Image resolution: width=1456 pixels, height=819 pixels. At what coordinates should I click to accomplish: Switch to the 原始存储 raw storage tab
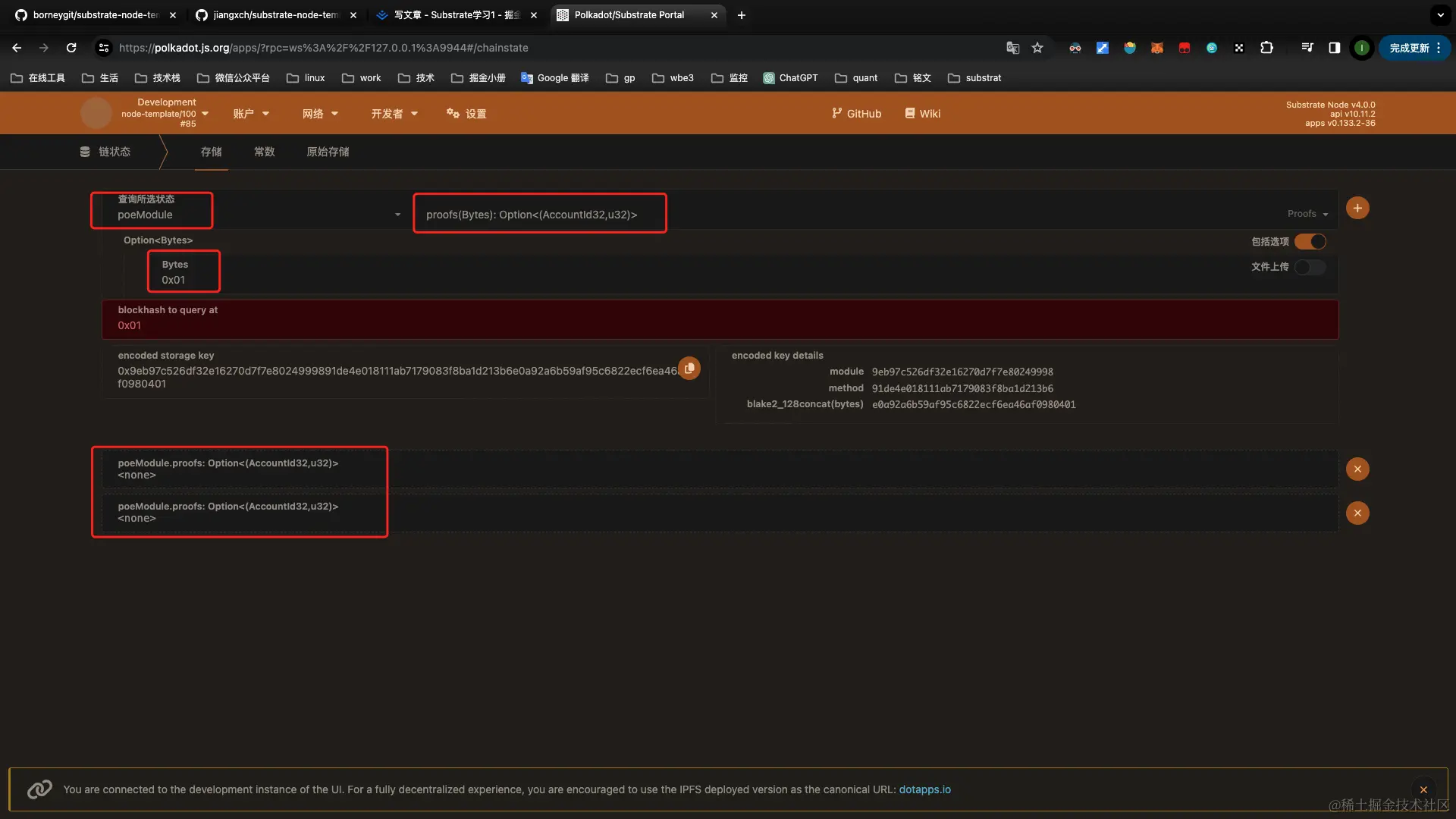(x=328, y=152)
